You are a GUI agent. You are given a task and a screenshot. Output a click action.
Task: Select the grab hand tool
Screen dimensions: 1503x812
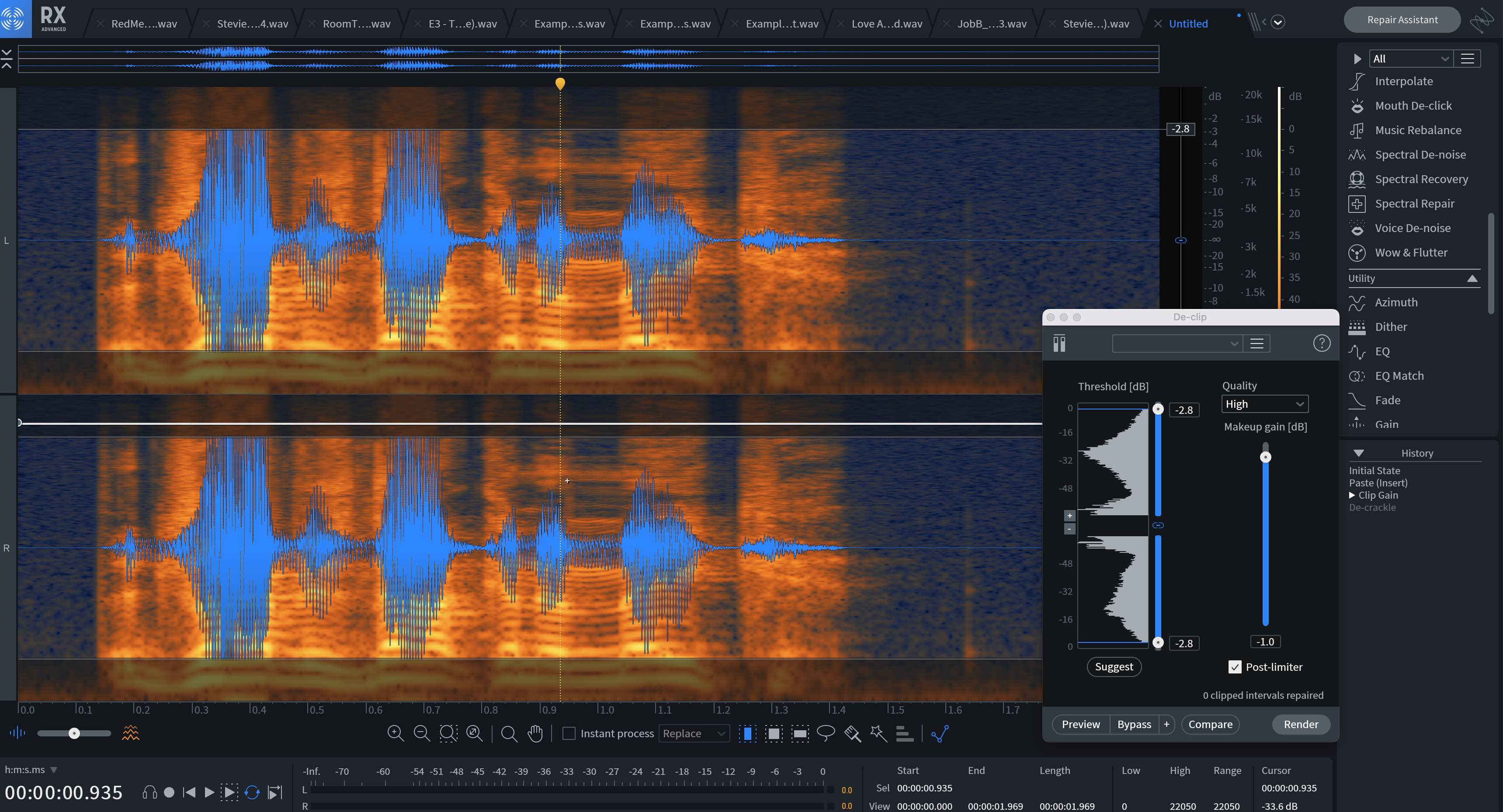click(535, 733)
